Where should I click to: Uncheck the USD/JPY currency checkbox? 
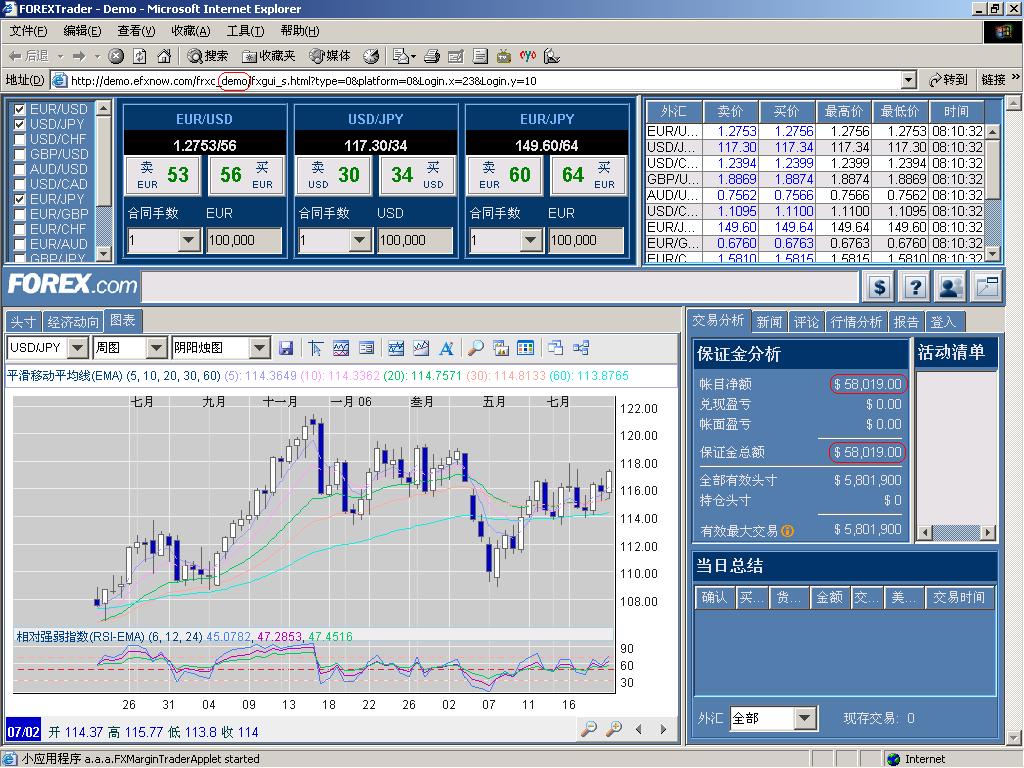coord(20,124)
